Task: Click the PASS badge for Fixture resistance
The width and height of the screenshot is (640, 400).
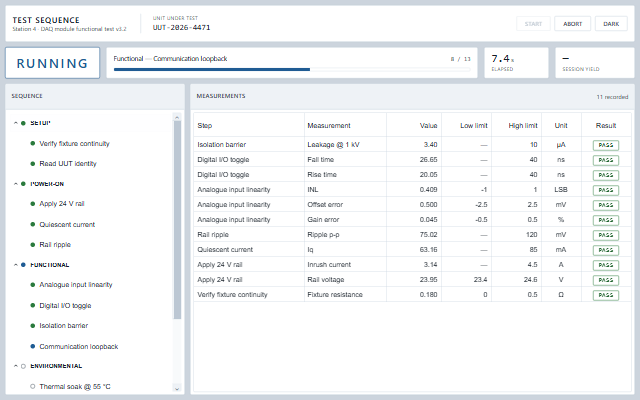Action: click(x=606, y=295)
